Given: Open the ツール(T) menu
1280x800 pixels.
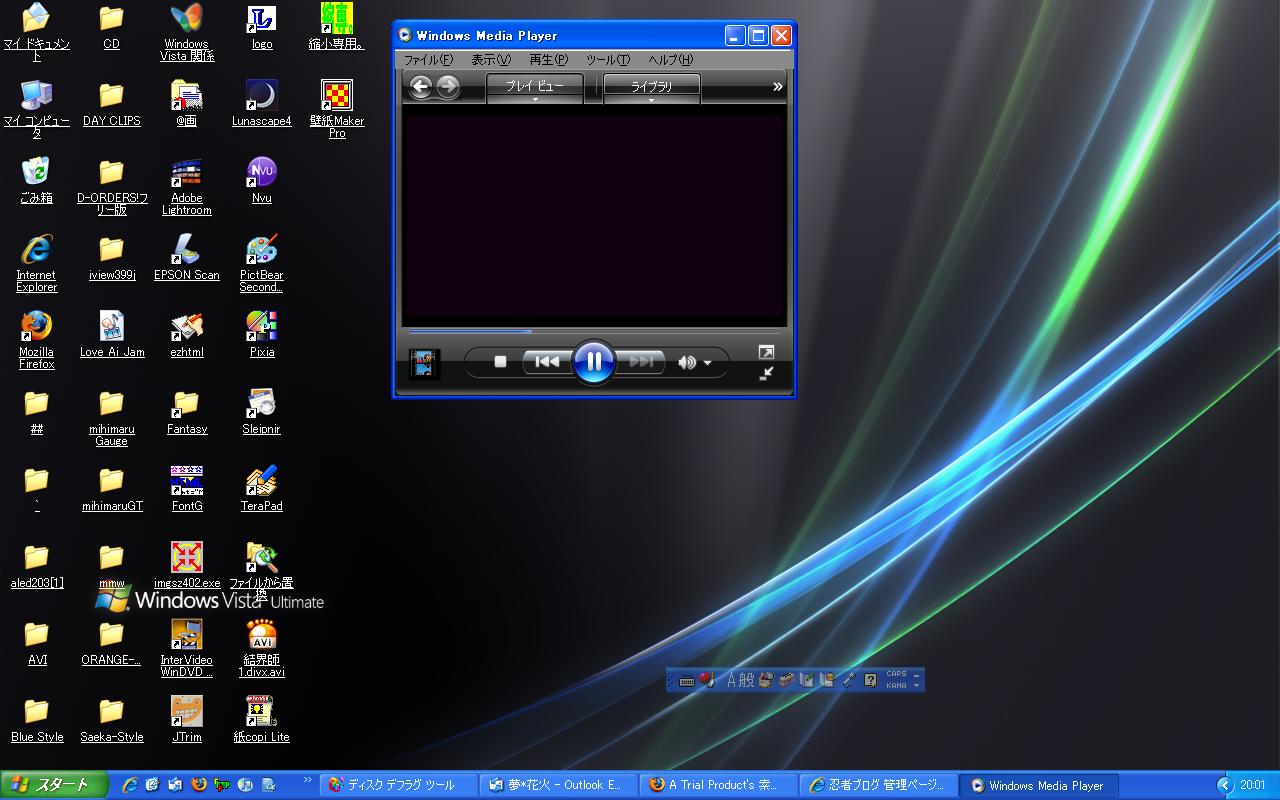Looking at the screenshot, I should pos(608,60).
